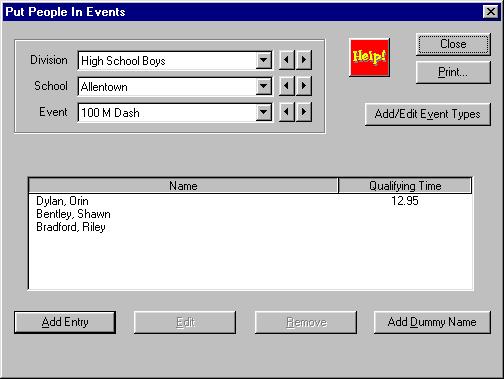Click the Add Dummy Name button
The height and width of the screenshot is (379, 504).
432,322
